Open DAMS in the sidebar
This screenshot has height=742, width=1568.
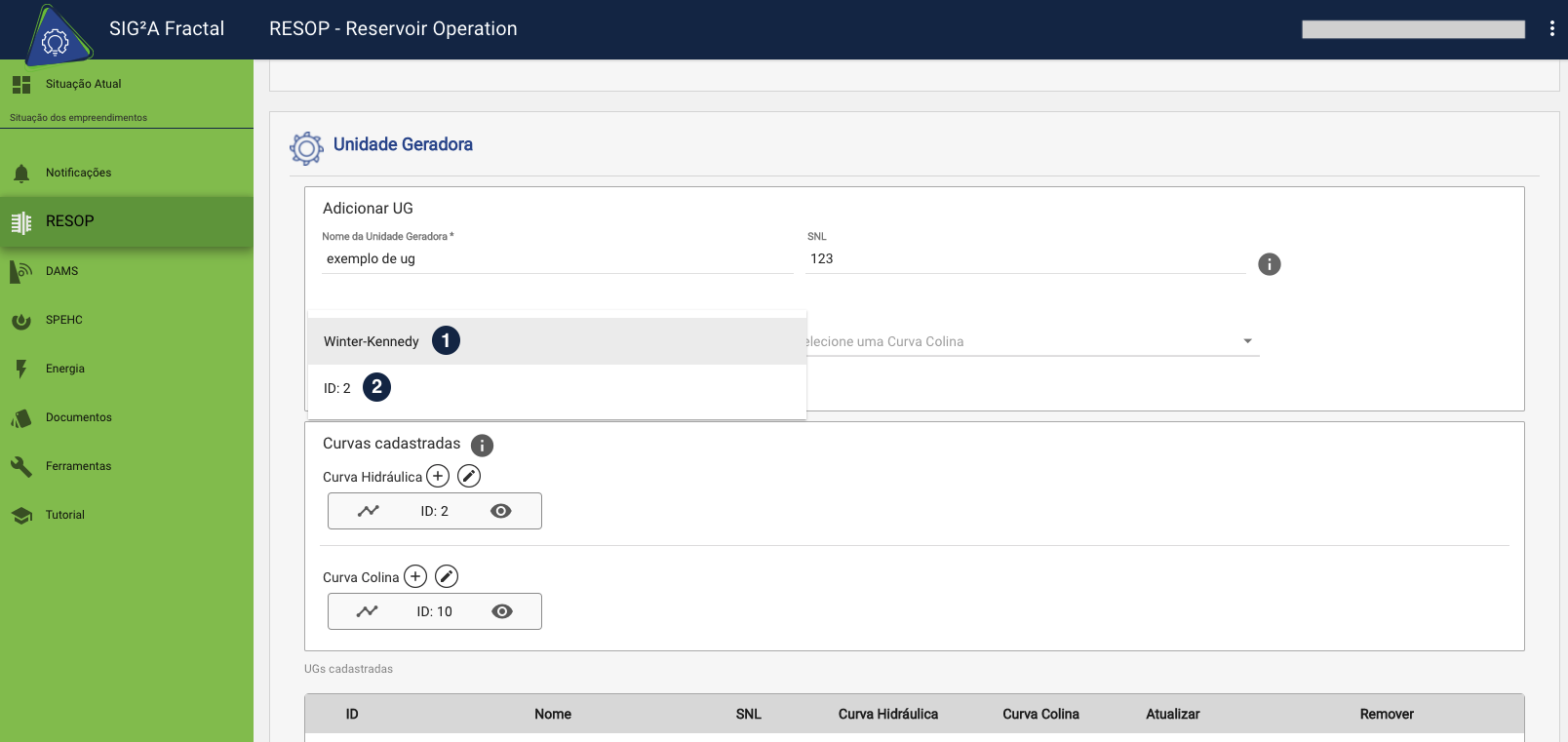[x=61, y=271]
